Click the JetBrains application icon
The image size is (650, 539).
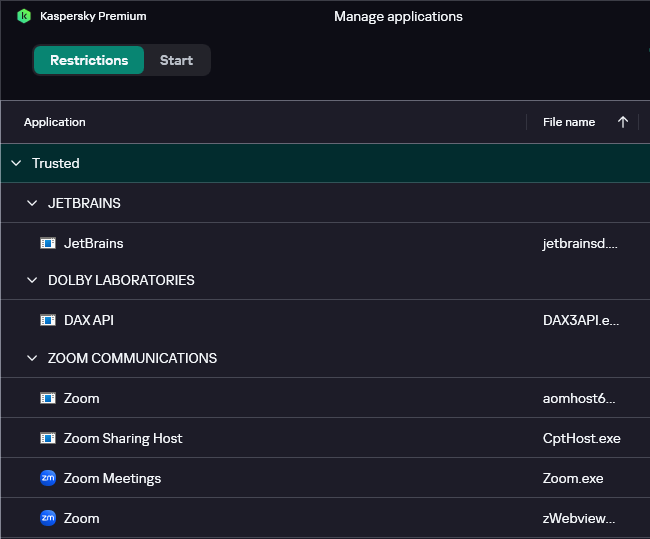tap(48, 243)
